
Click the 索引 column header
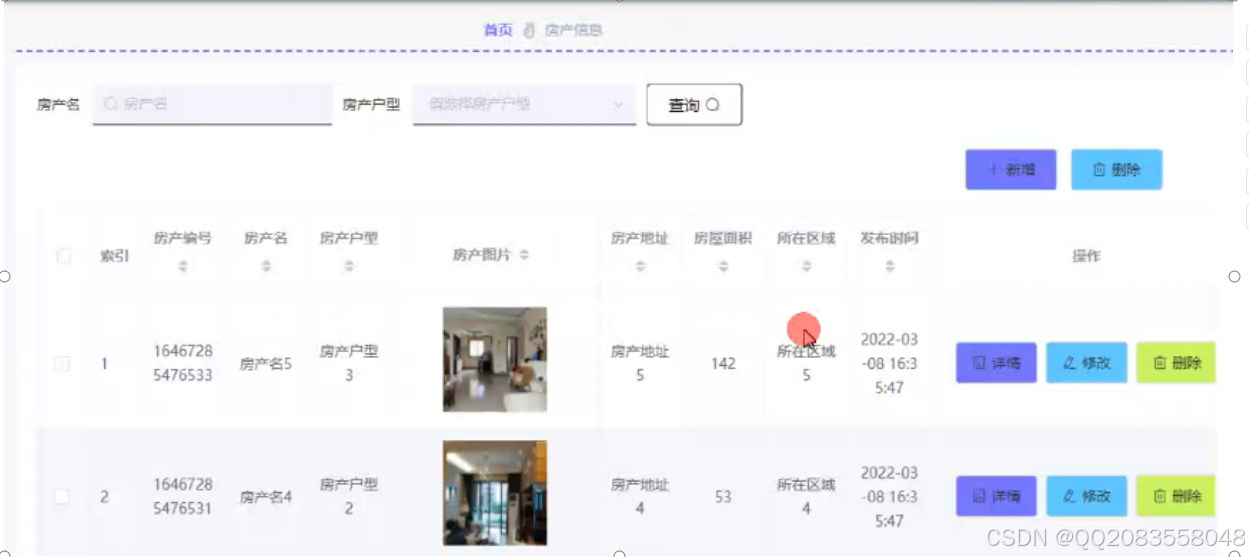click(114, 256)
